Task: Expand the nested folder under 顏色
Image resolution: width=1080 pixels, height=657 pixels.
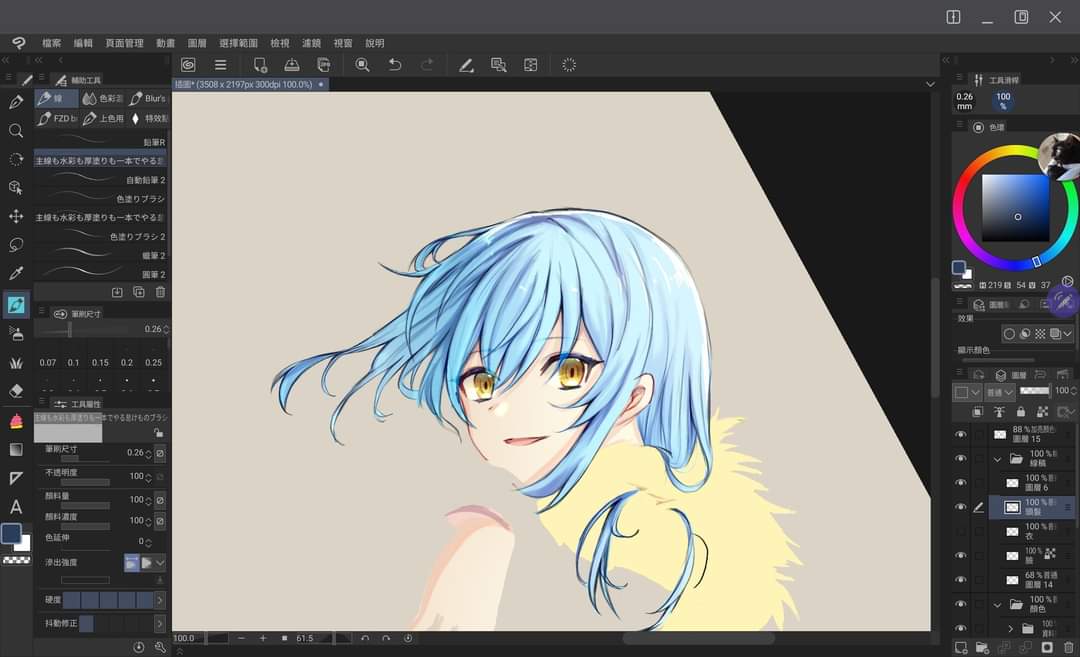Action: [x=1010, y=628]
